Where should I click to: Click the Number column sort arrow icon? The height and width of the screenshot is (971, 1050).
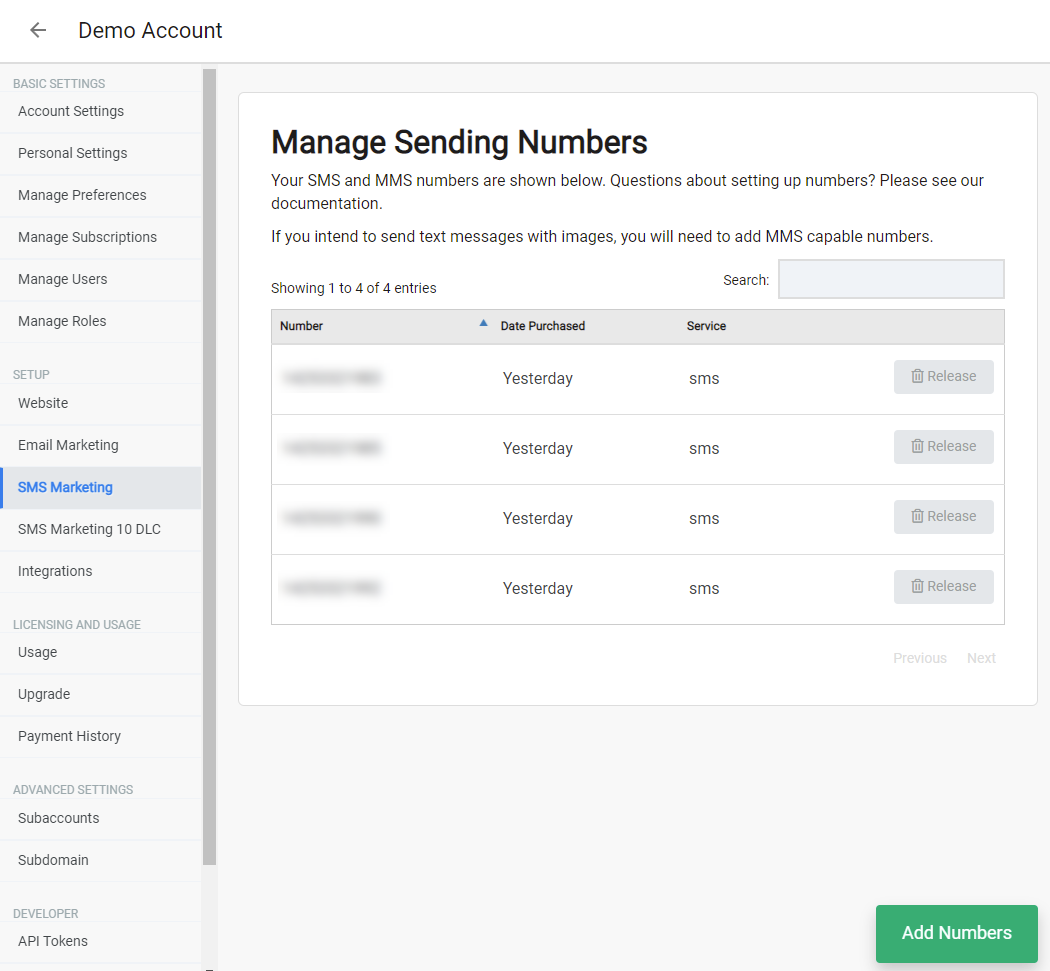483,323
